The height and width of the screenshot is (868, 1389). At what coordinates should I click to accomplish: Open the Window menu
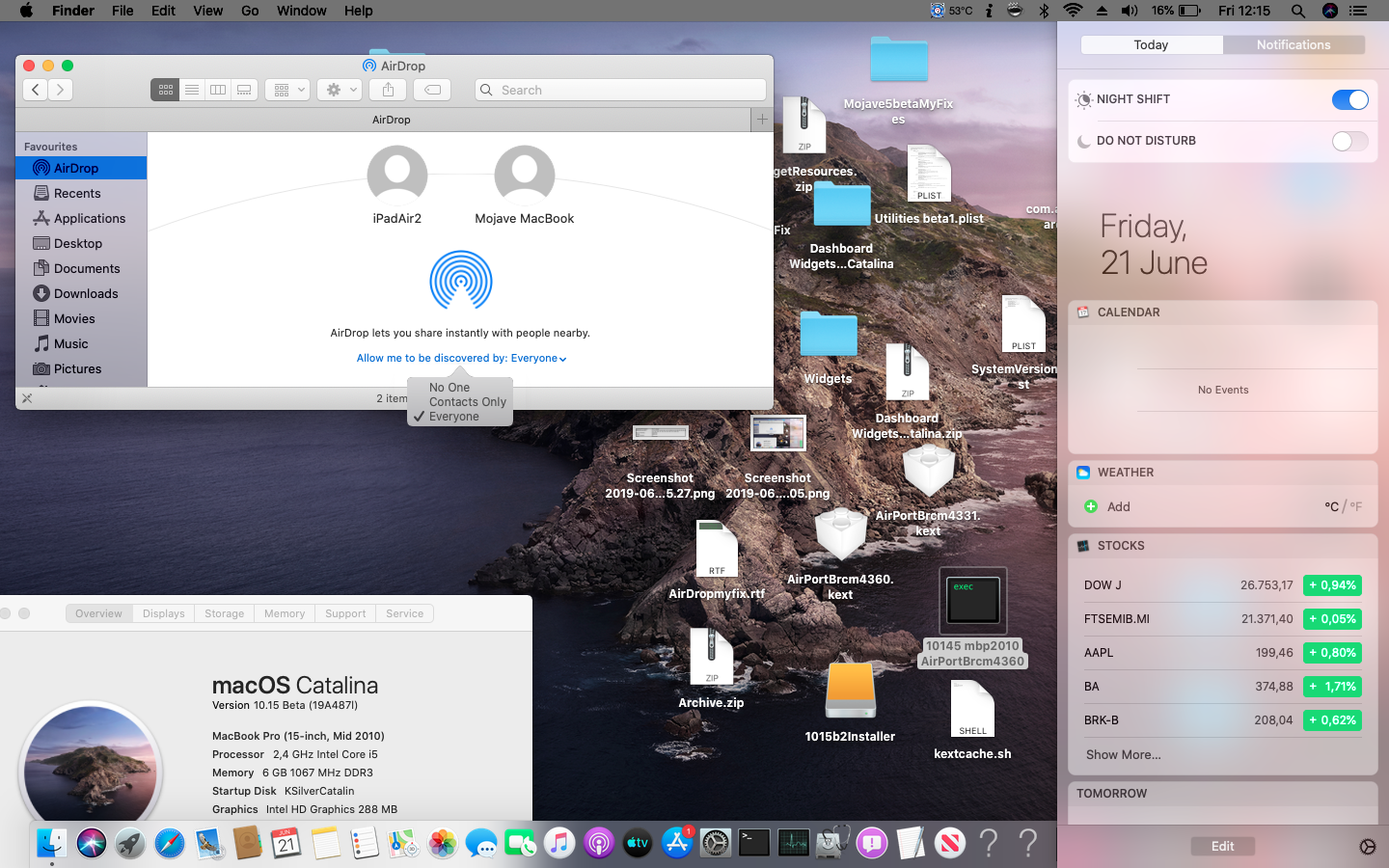(x=301, y=11)
